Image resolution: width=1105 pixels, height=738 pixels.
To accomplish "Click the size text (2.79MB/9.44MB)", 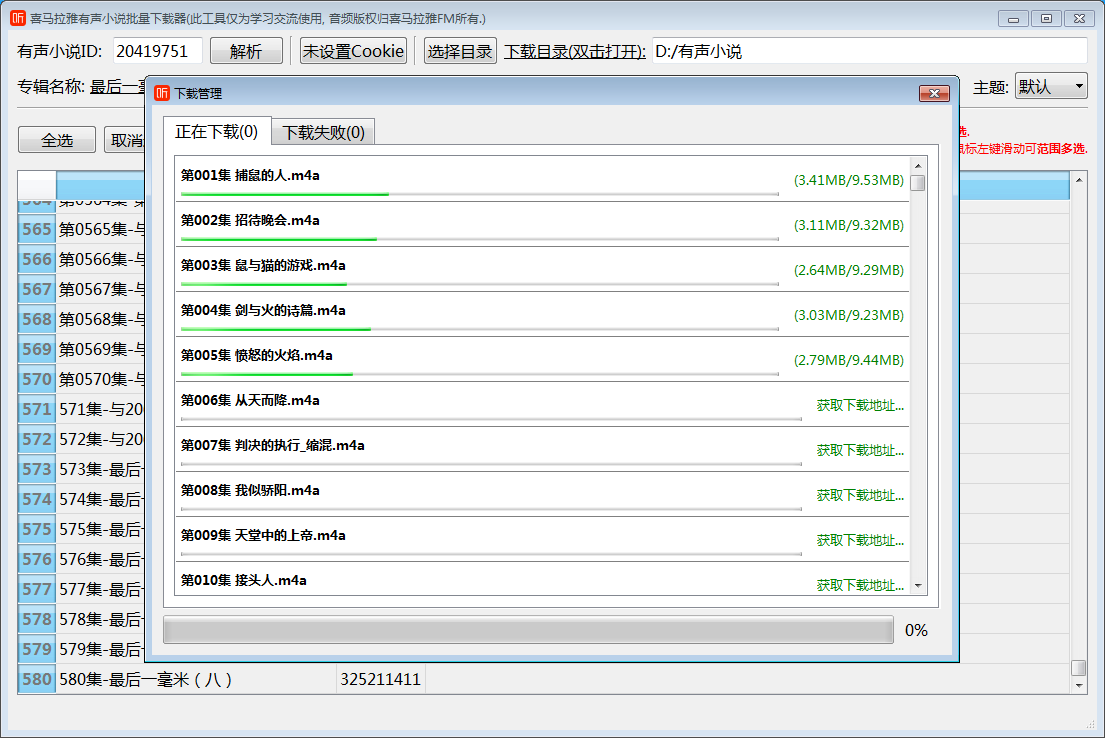I will (848, 360).
